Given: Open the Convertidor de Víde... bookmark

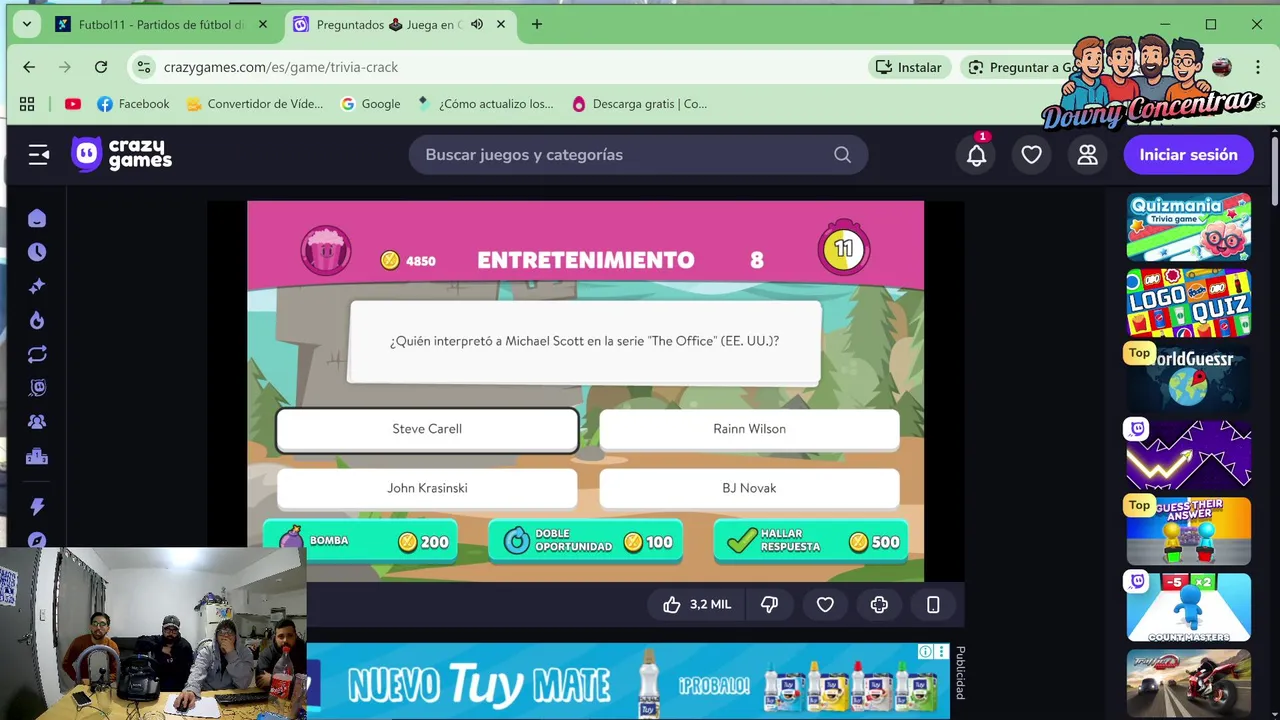Looking at the screenshot, I should coord(254,104).
